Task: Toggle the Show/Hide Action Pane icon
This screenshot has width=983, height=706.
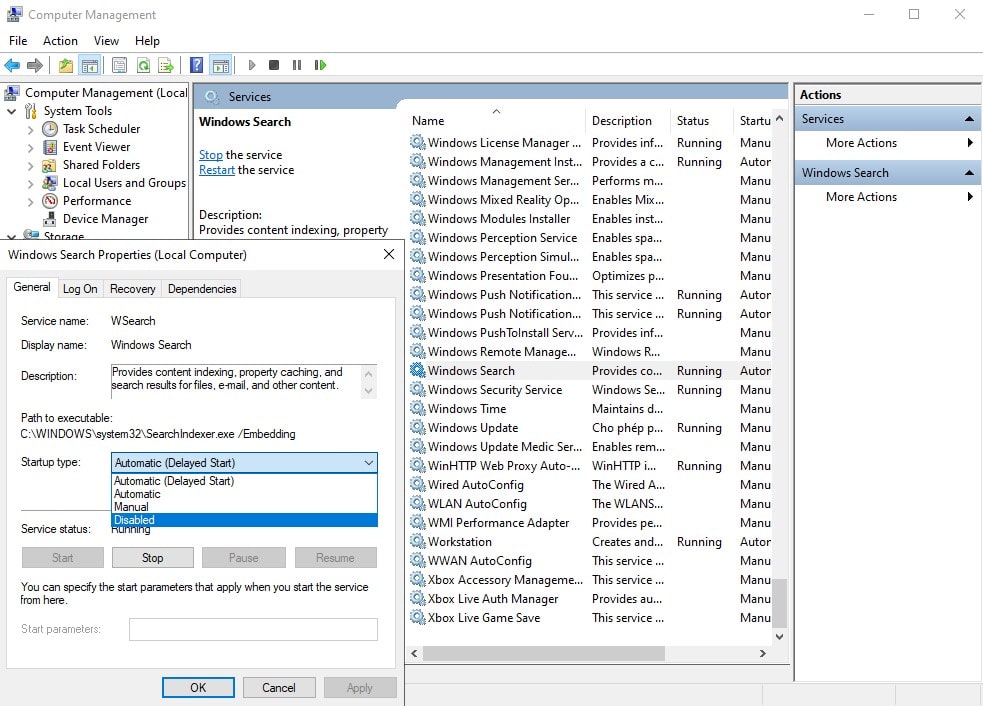Action: click(x=221, y=65)
